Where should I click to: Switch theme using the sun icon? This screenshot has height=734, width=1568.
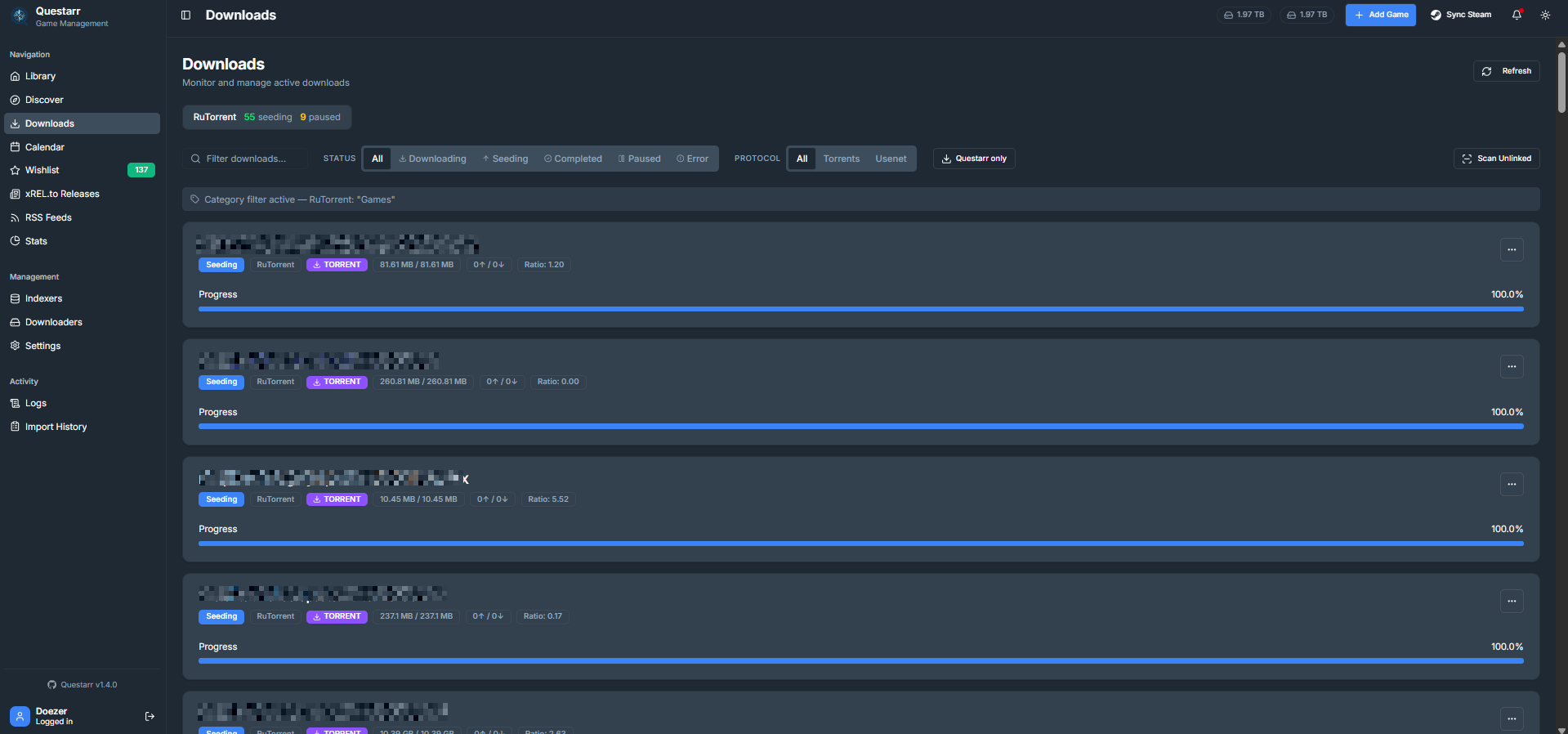pos(1545,15)
